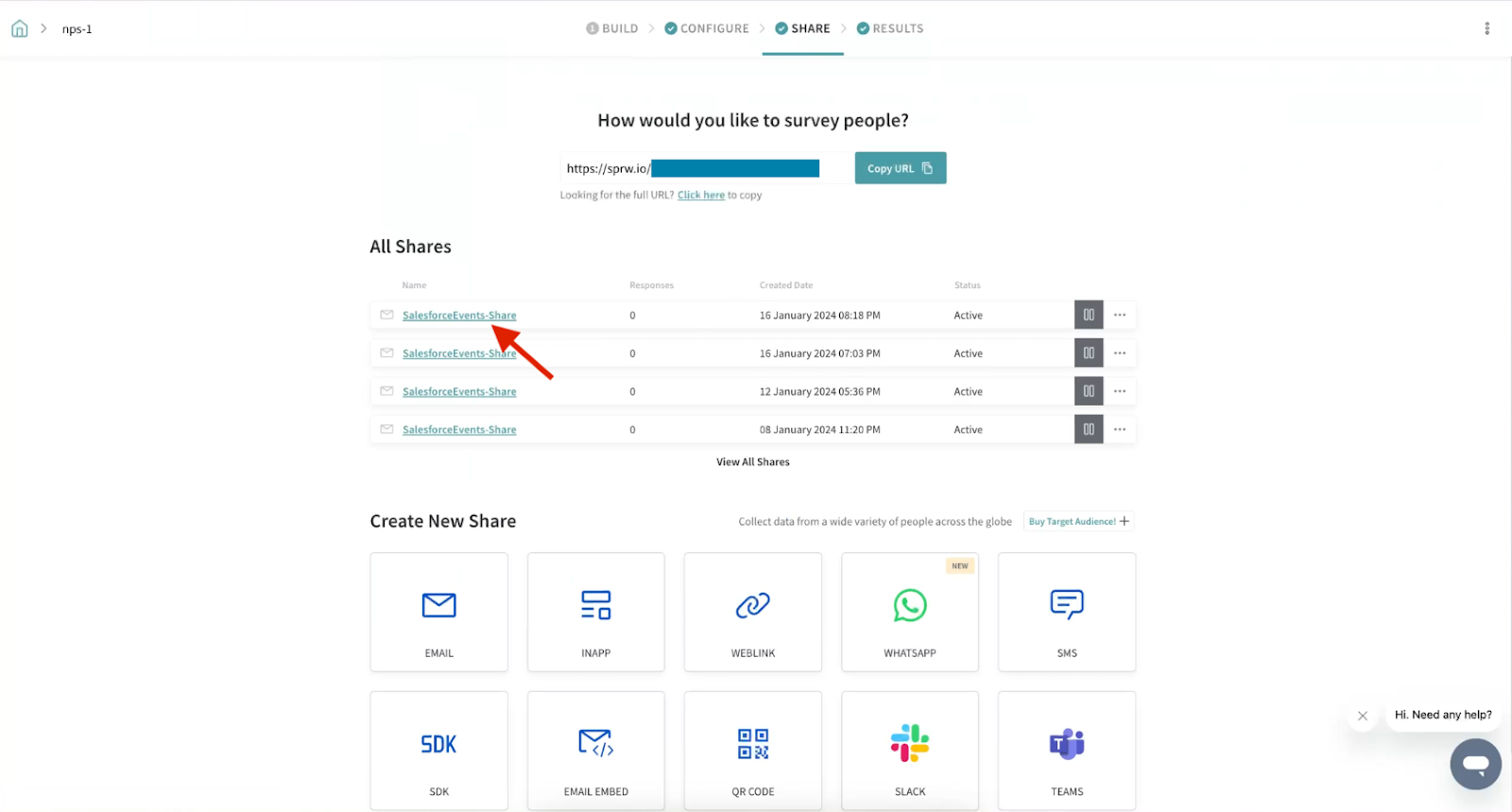Click the Copy URL button
Screen dimensions: 1512x812
pos(900,168)
